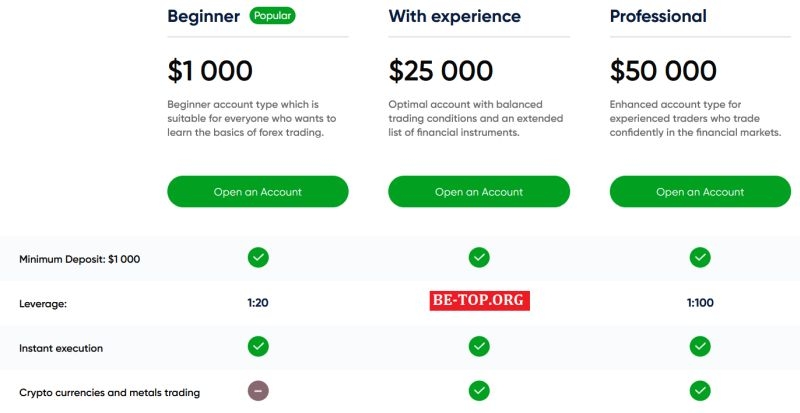
Task: Click the green Popular badge
Action: (x=273, y=16)
